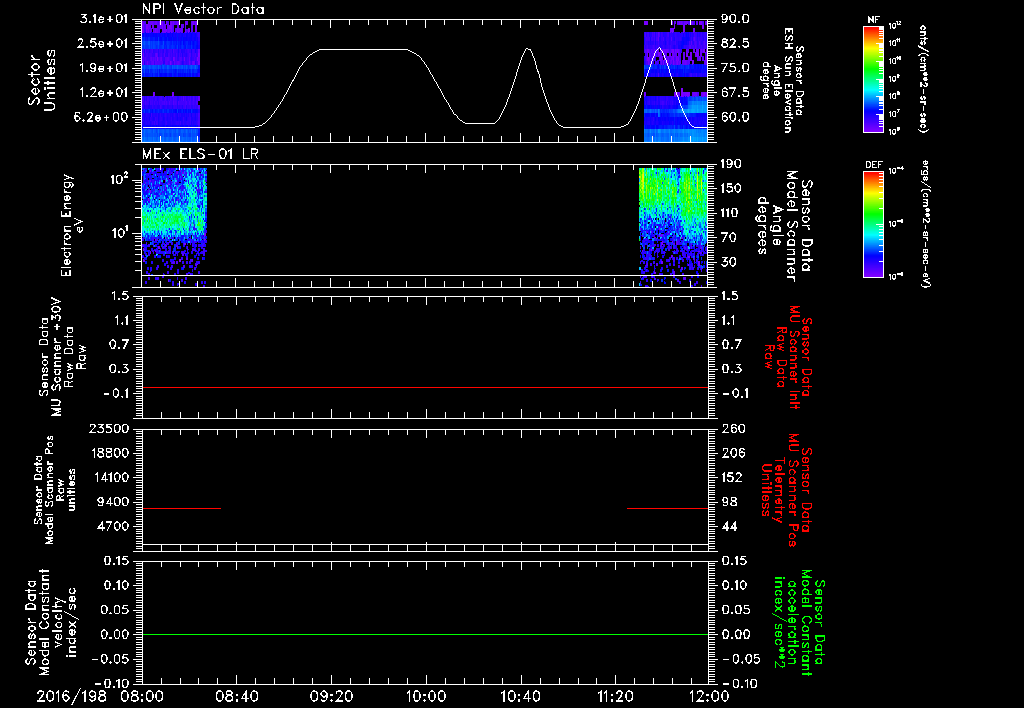This screenshot has width=1024, height=708.
Task: Click the 152 telemetry axis value
Action: (732, 477)
